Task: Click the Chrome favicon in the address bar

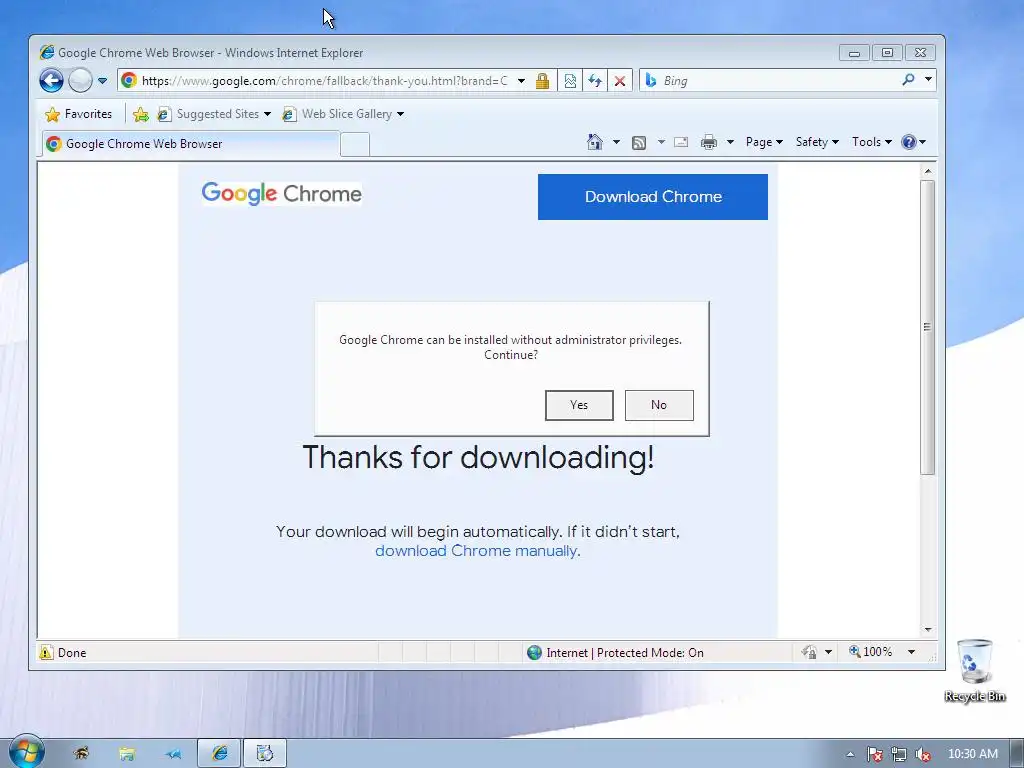Action: tap(129, 80)
